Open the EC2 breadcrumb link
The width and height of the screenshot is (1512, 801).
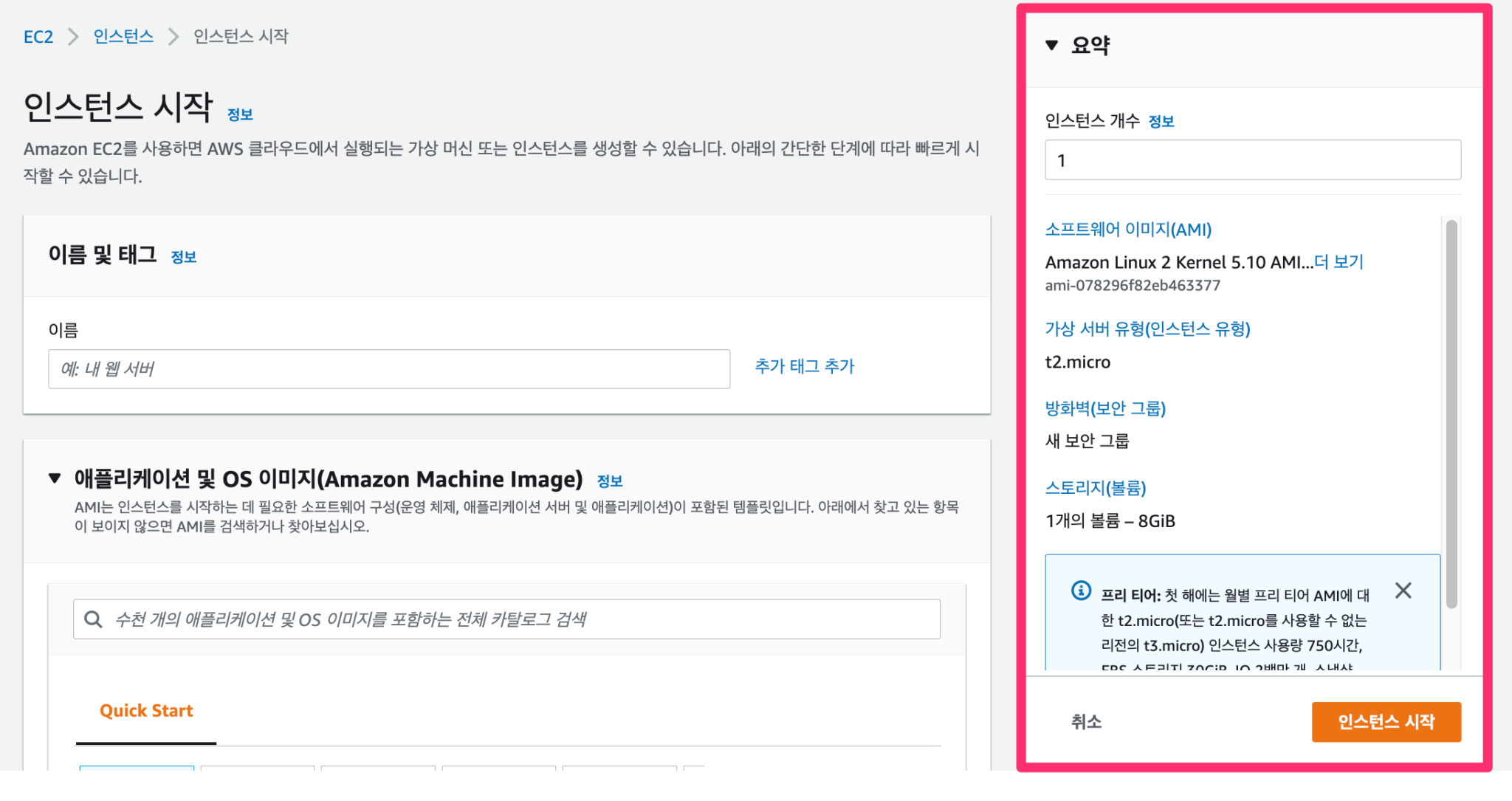(x=38, y=35)
